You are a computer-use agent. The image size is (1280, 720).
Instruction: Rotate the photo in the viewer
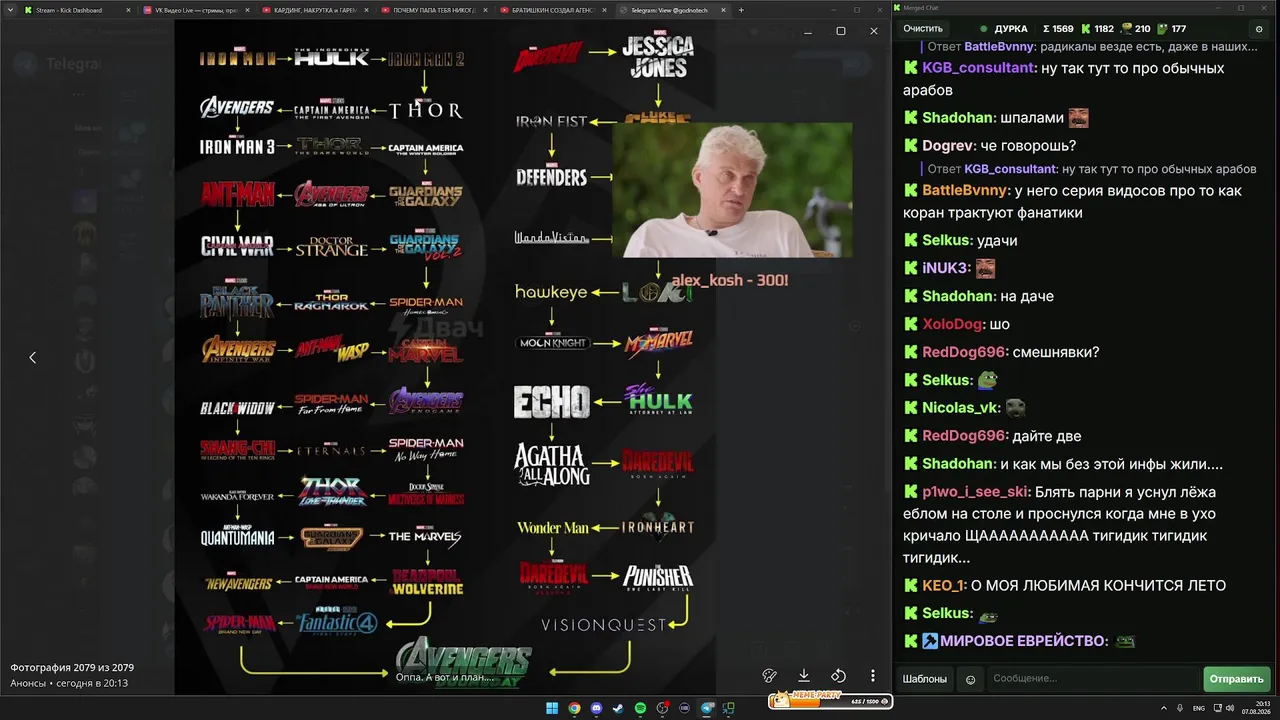click(838, 676)
